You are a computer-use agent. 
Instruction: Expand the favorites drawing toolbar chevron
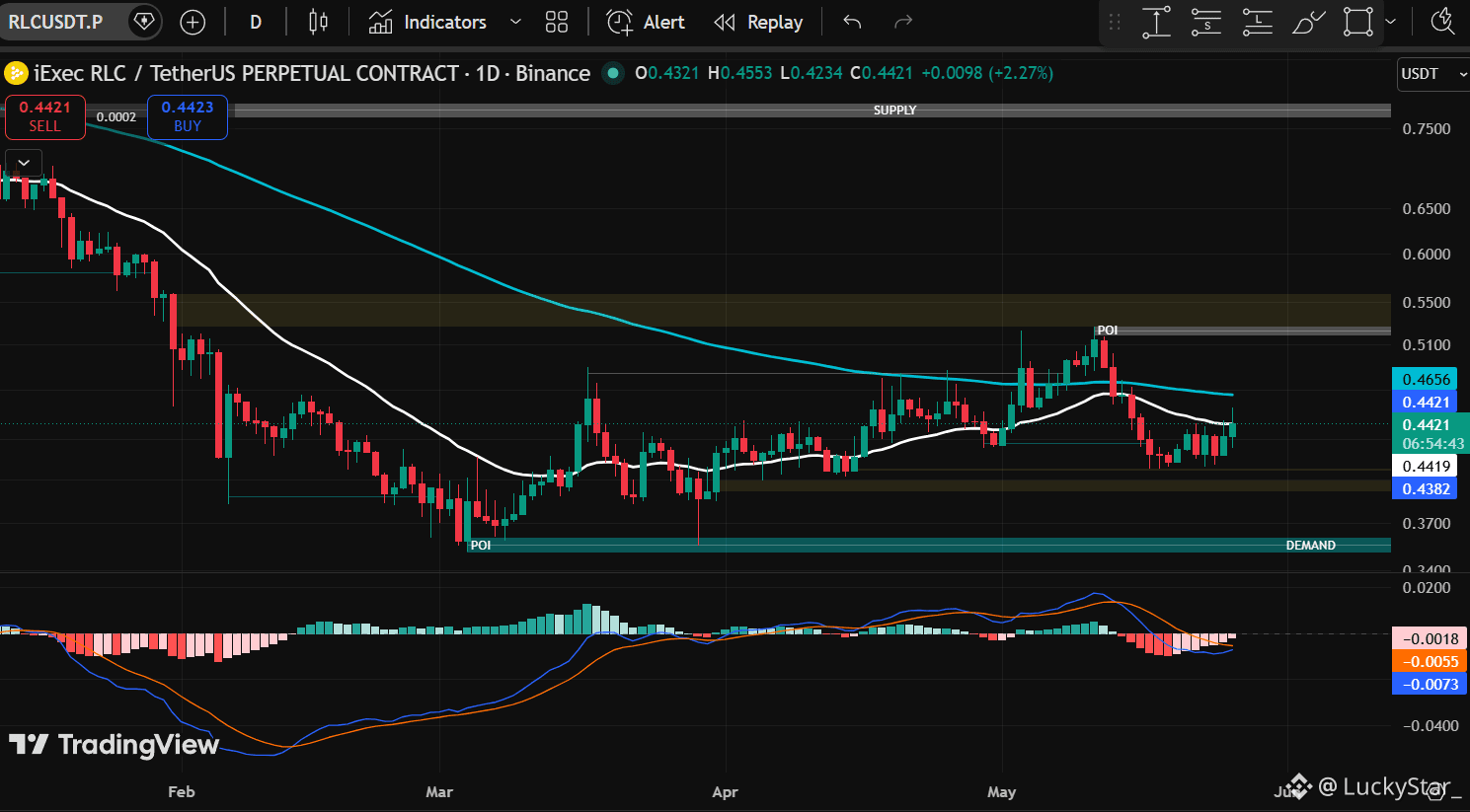point(1390,22)
